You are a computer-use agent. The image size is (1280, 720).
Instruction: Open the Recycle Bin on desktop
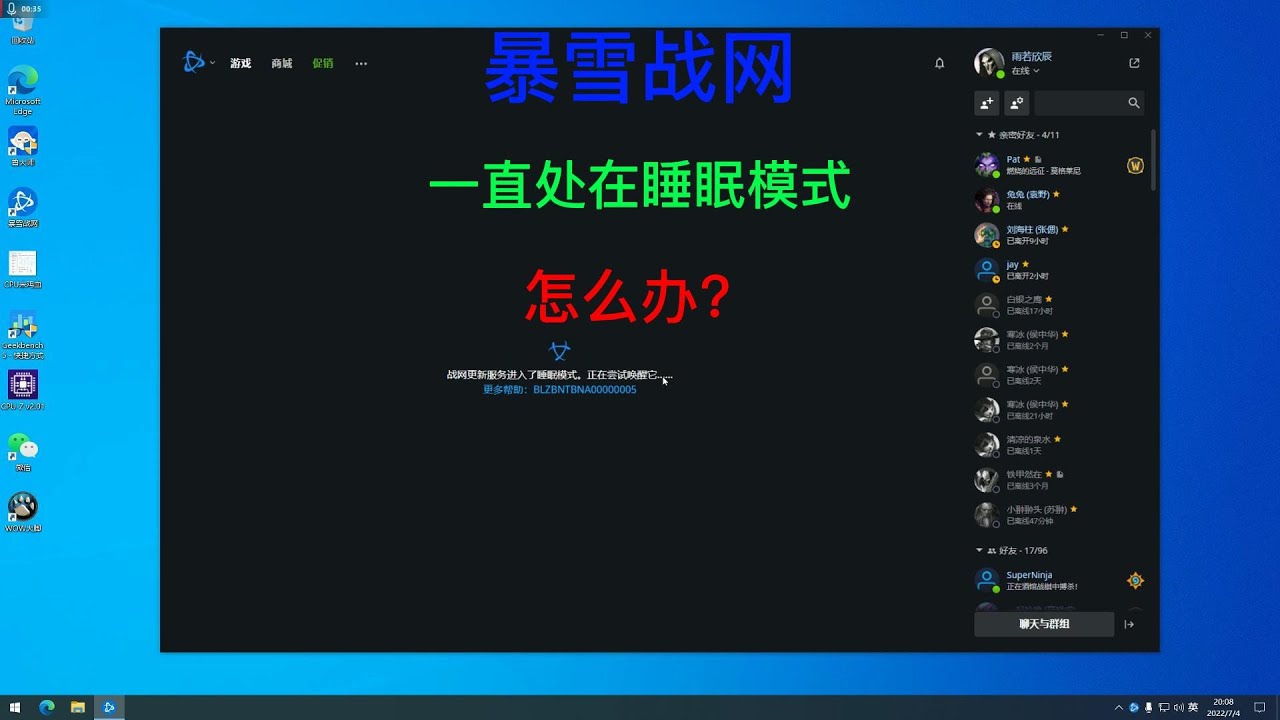coord(22,27)
